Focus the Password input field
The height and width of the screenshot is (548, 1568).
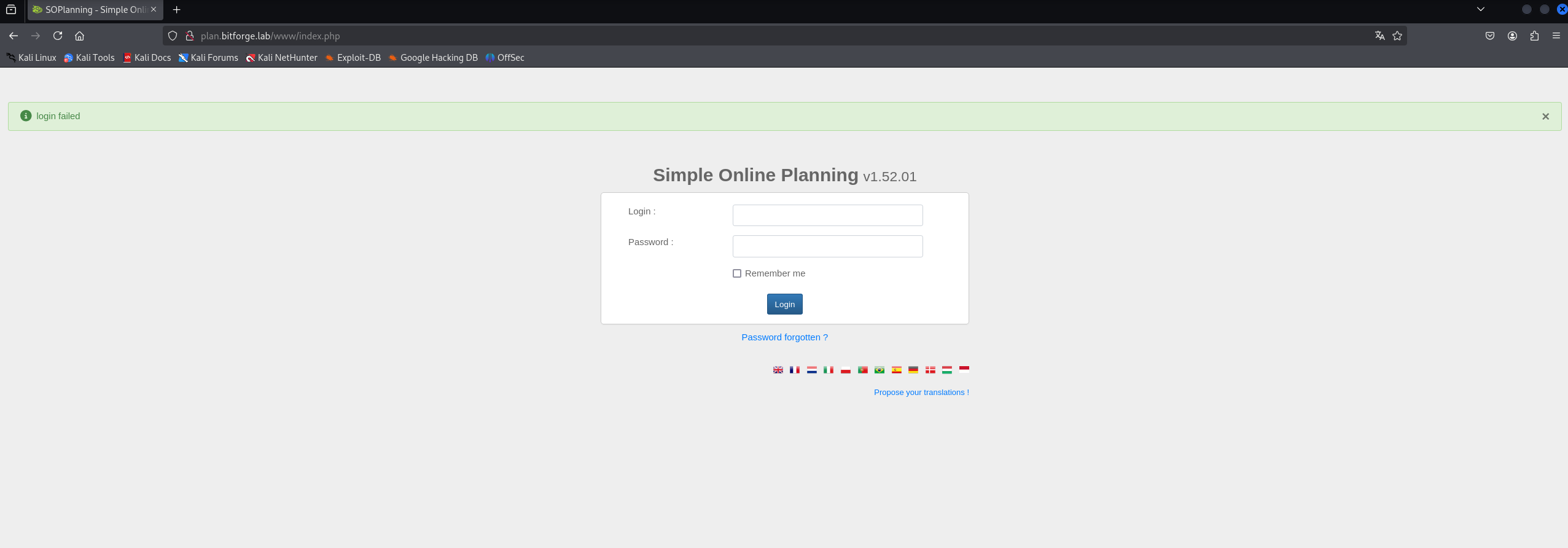(827, 246)
